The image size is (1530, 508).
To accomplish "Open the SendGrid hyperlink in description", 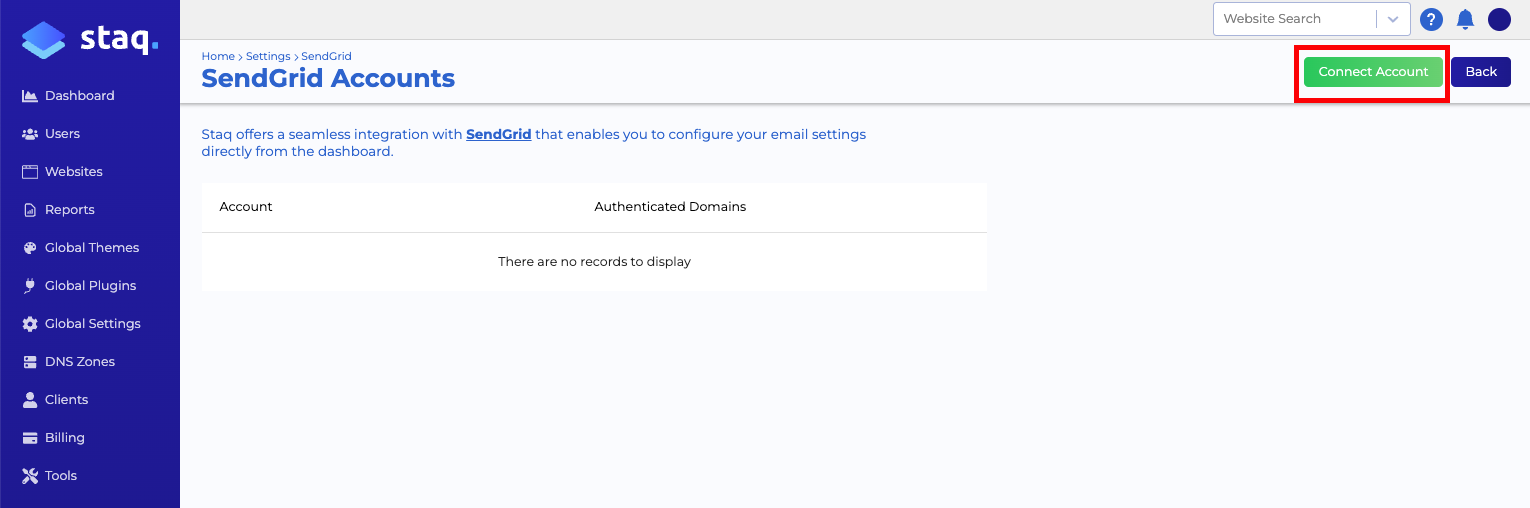I will (x=499, y=134).
